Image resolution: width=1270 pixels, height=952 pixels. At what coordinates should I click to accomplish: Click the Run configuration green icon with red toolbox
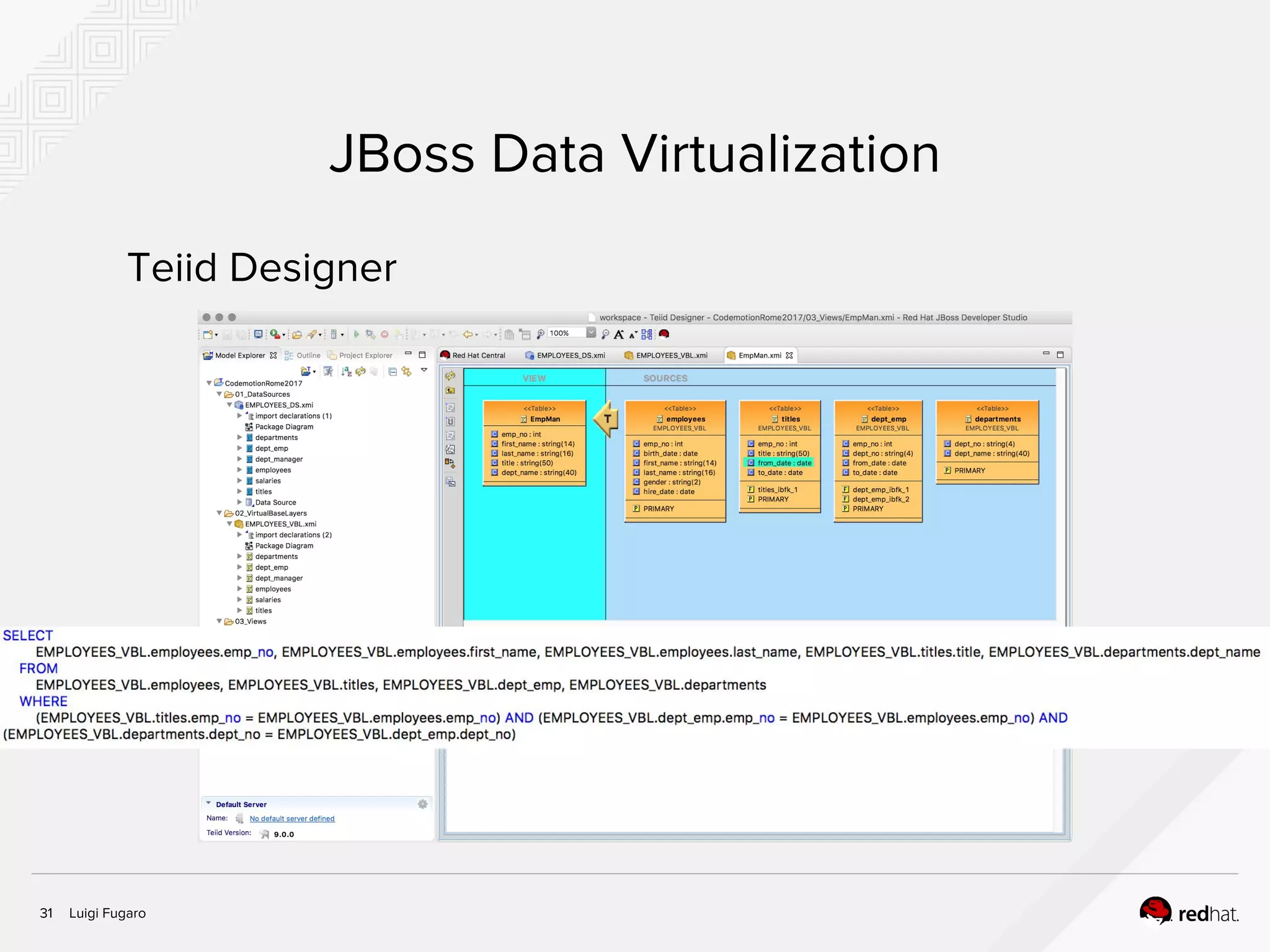[x=275, y=334]
